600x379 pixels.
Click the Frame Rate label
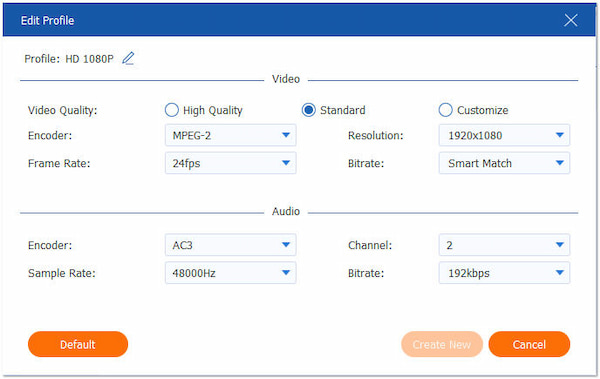pyautogui.click(x=59, y=163)
